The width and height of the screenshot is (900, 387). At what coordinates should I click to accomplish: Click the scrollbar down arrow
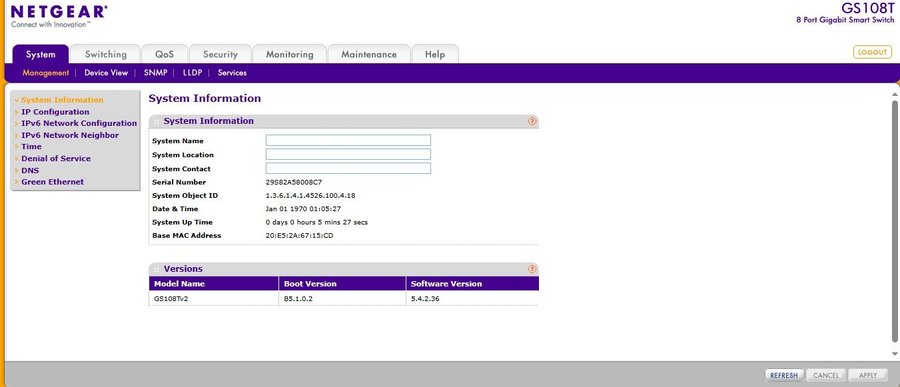click(894, 354)
